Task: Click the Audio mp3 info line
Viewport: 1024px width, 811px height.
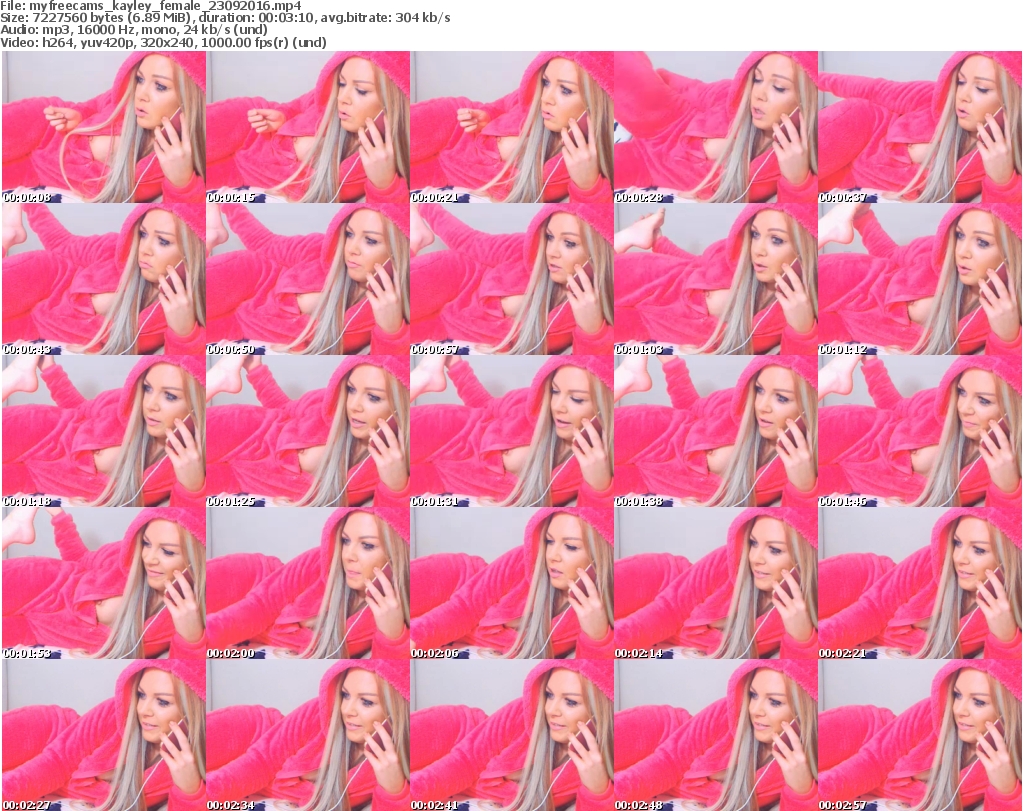Action: point(134,30)
